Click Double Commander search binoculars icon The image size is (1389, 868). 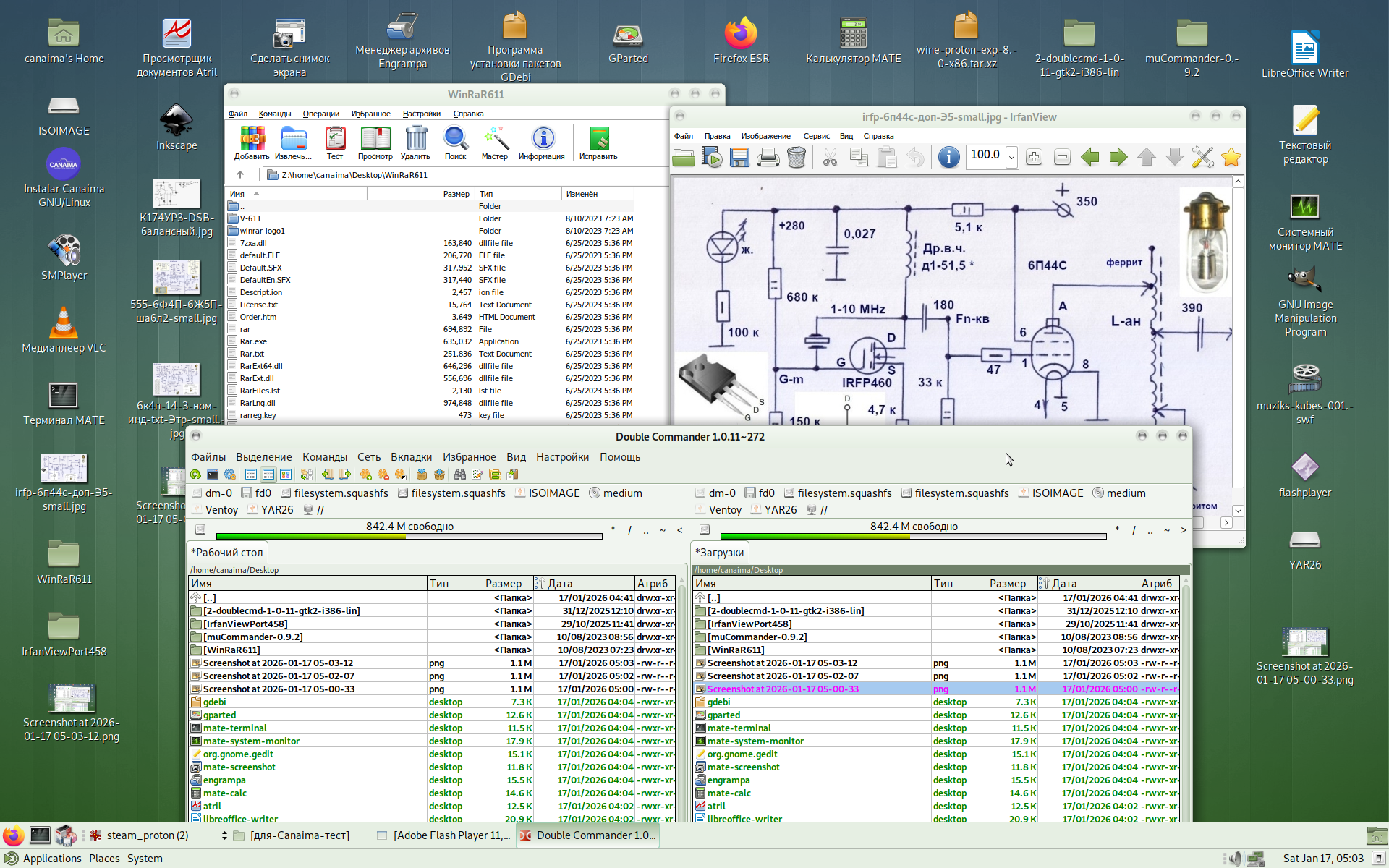(459, 475)
